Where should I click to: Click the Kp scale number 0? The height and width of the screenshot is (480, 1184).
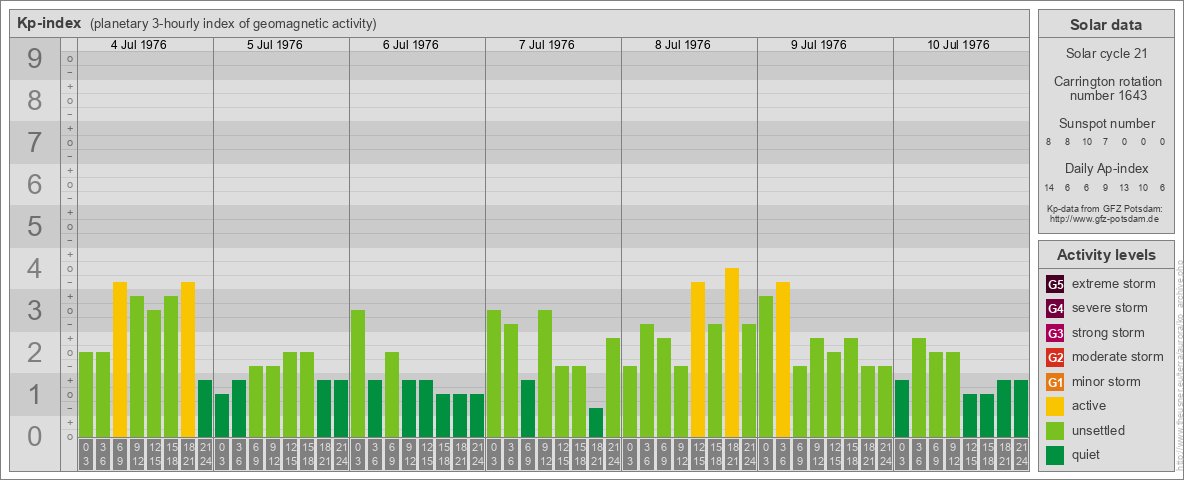pyautogui.click(x=35, y=436)
